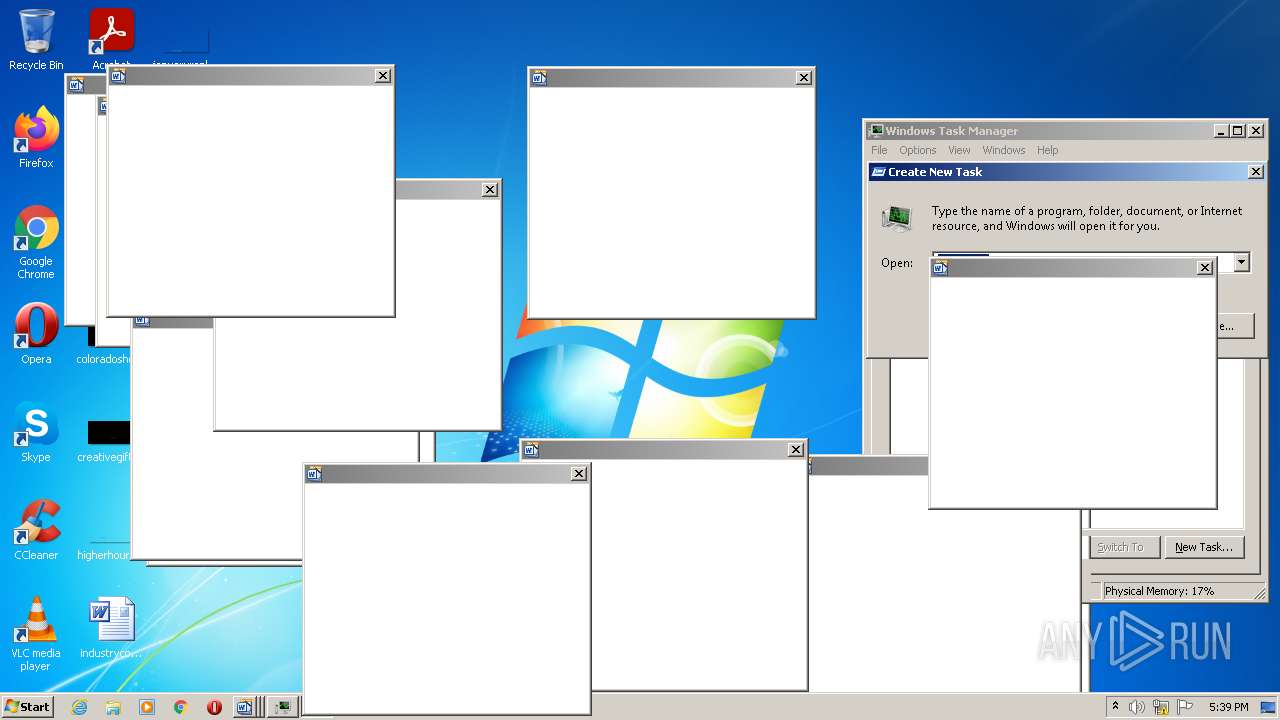Viewport: 1280px width, 720px height.
Task: Click the Windows Task Manager title bar icon
Action: pos(876,131)
